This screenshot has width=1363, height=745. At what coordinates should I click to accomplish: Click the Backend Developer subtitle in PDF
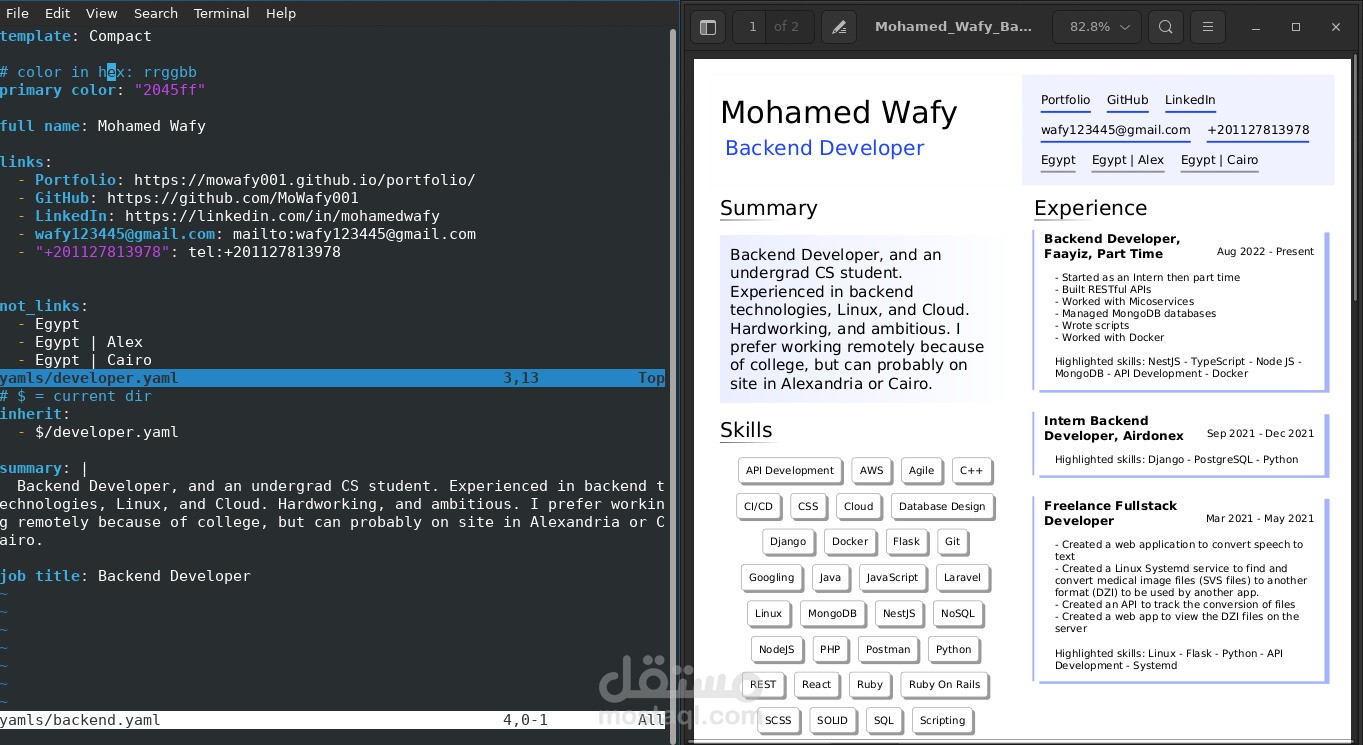[824, 148]
